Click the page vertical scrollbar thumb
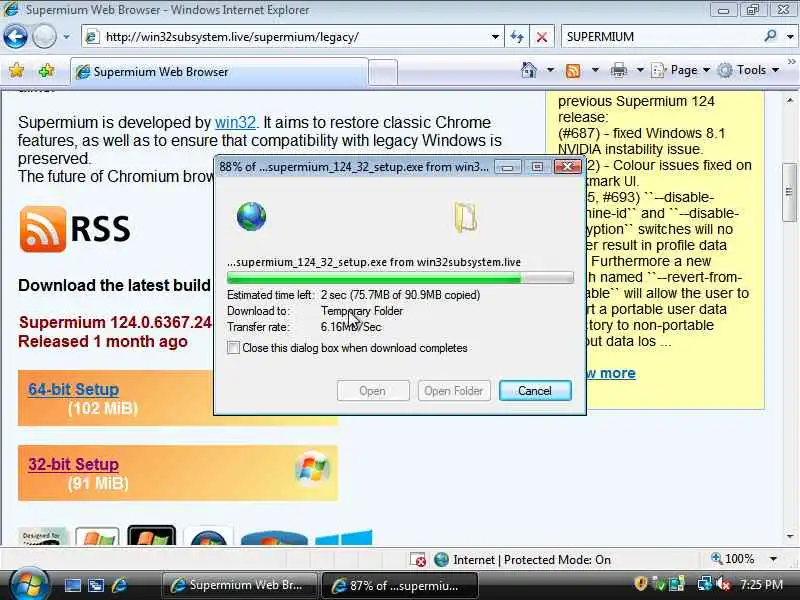This screenshot has width=800, height=600. coord(790,192)
